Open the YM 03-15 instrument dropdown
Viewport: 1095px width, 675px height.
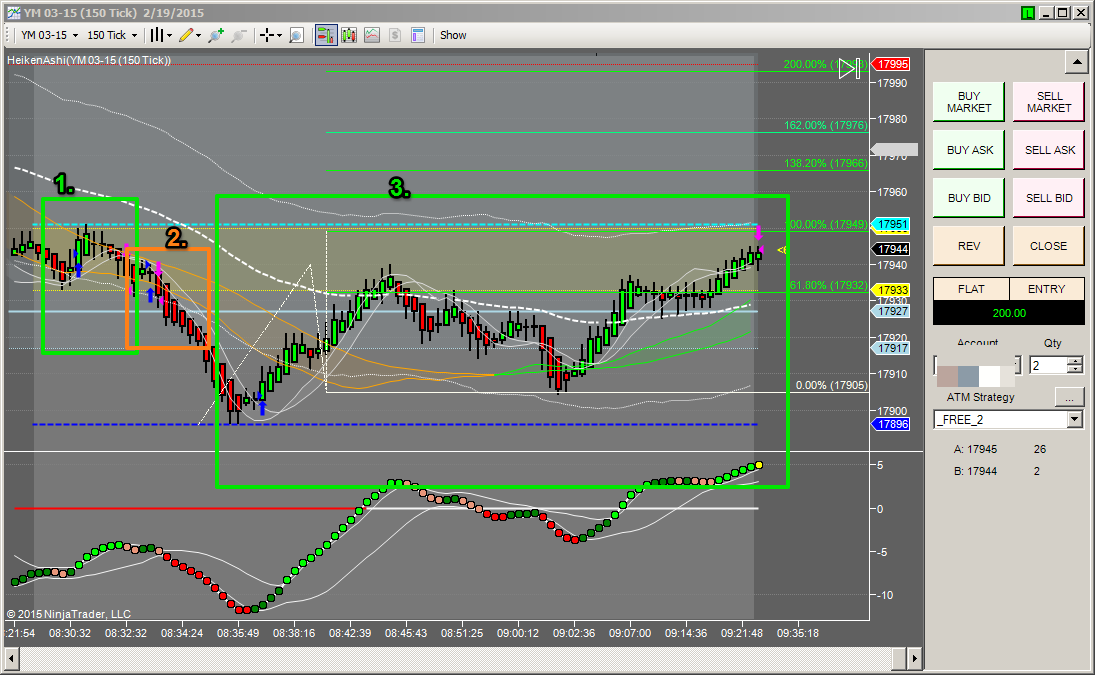49,35
